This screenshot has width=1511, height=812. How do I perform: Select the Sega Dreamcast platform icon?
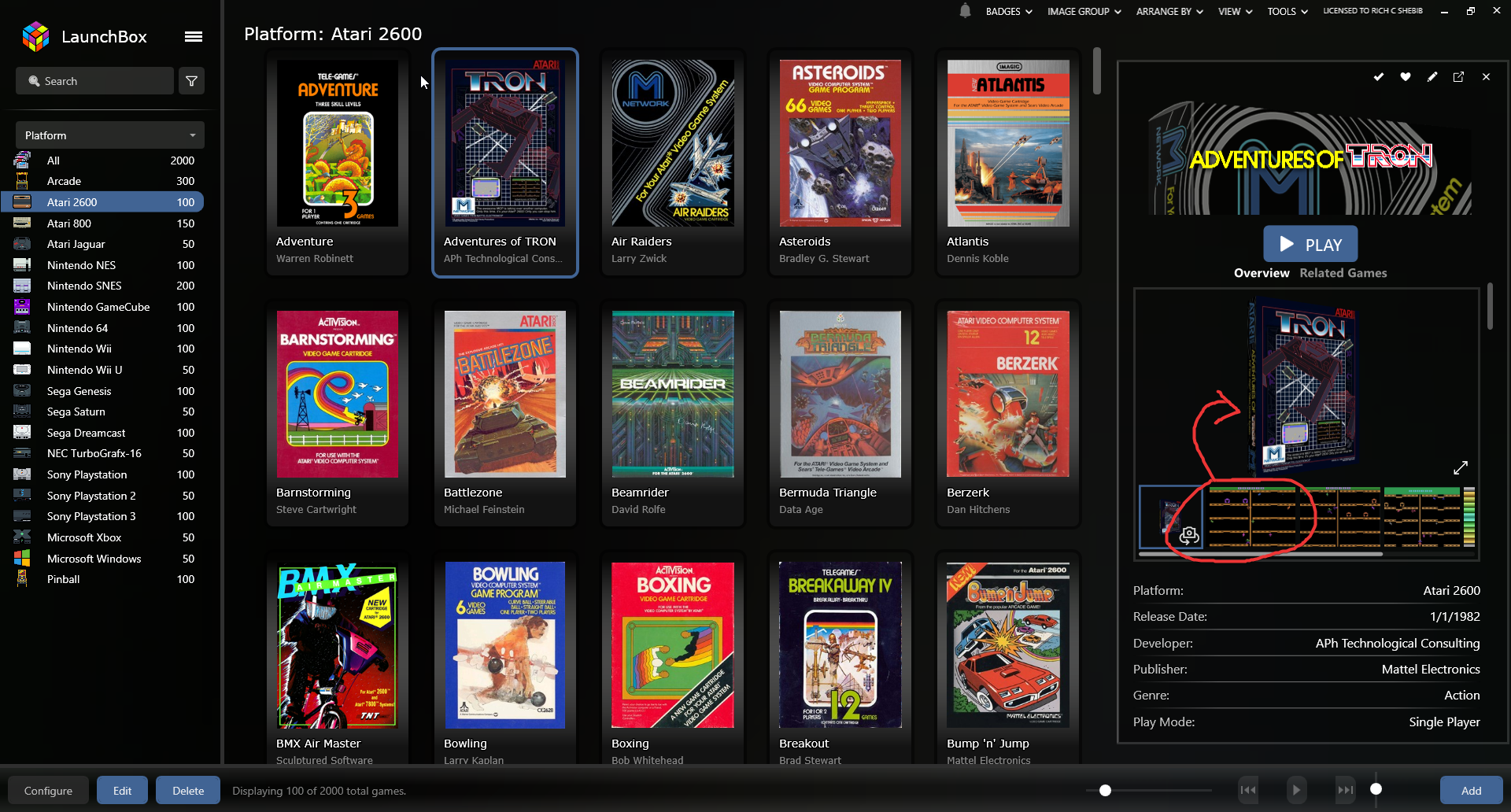tap(22, 433)
